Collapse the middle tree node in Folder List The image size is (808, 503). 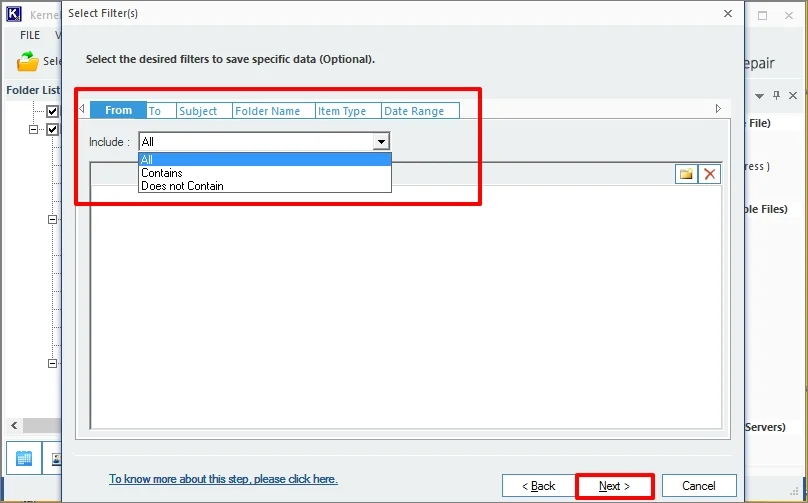53,220
